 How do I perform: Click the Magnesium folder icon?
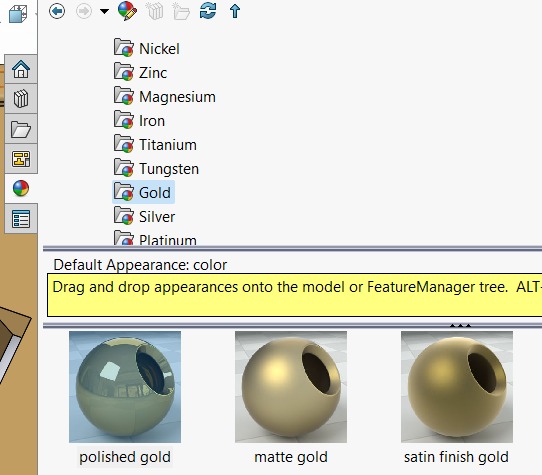(124, 96)
